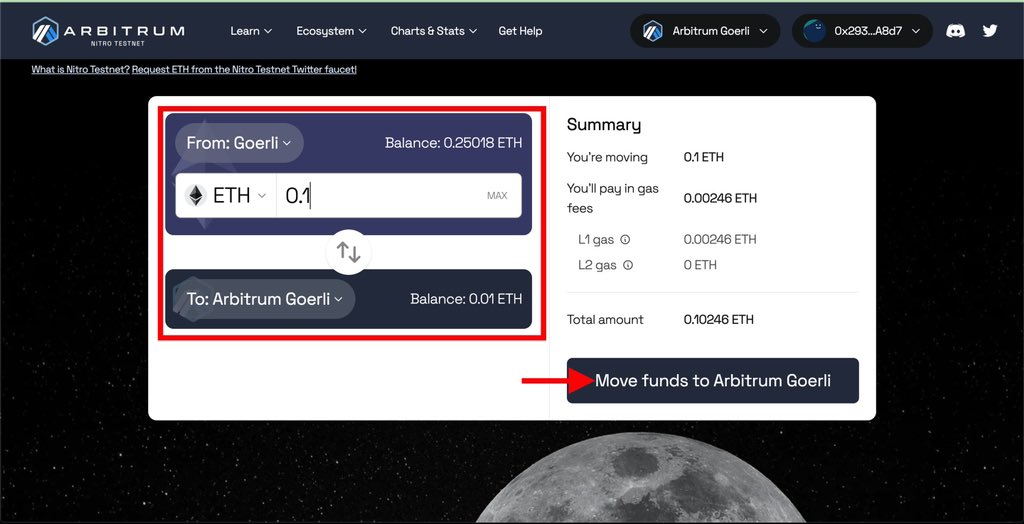Click the Balance: 0.25018 ETH text
1024x524 pixels.
[x=453, y=143]
